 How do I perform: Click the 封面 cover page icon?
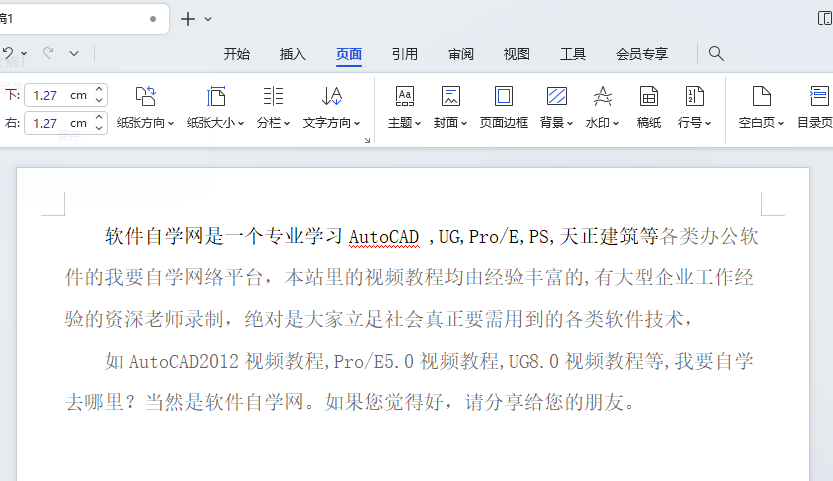click(450, 96)
